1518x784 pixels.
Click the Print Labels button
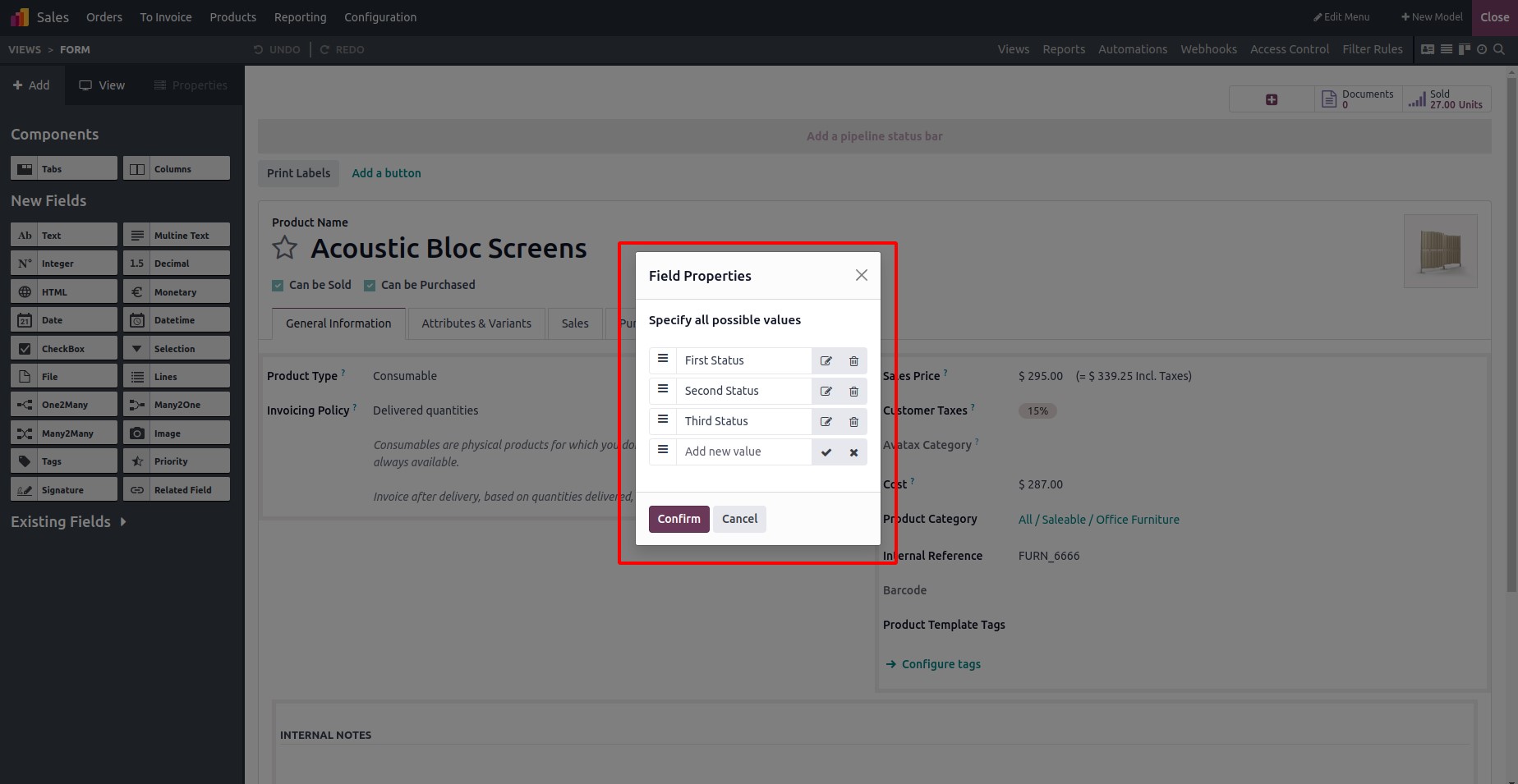(298, 173)
